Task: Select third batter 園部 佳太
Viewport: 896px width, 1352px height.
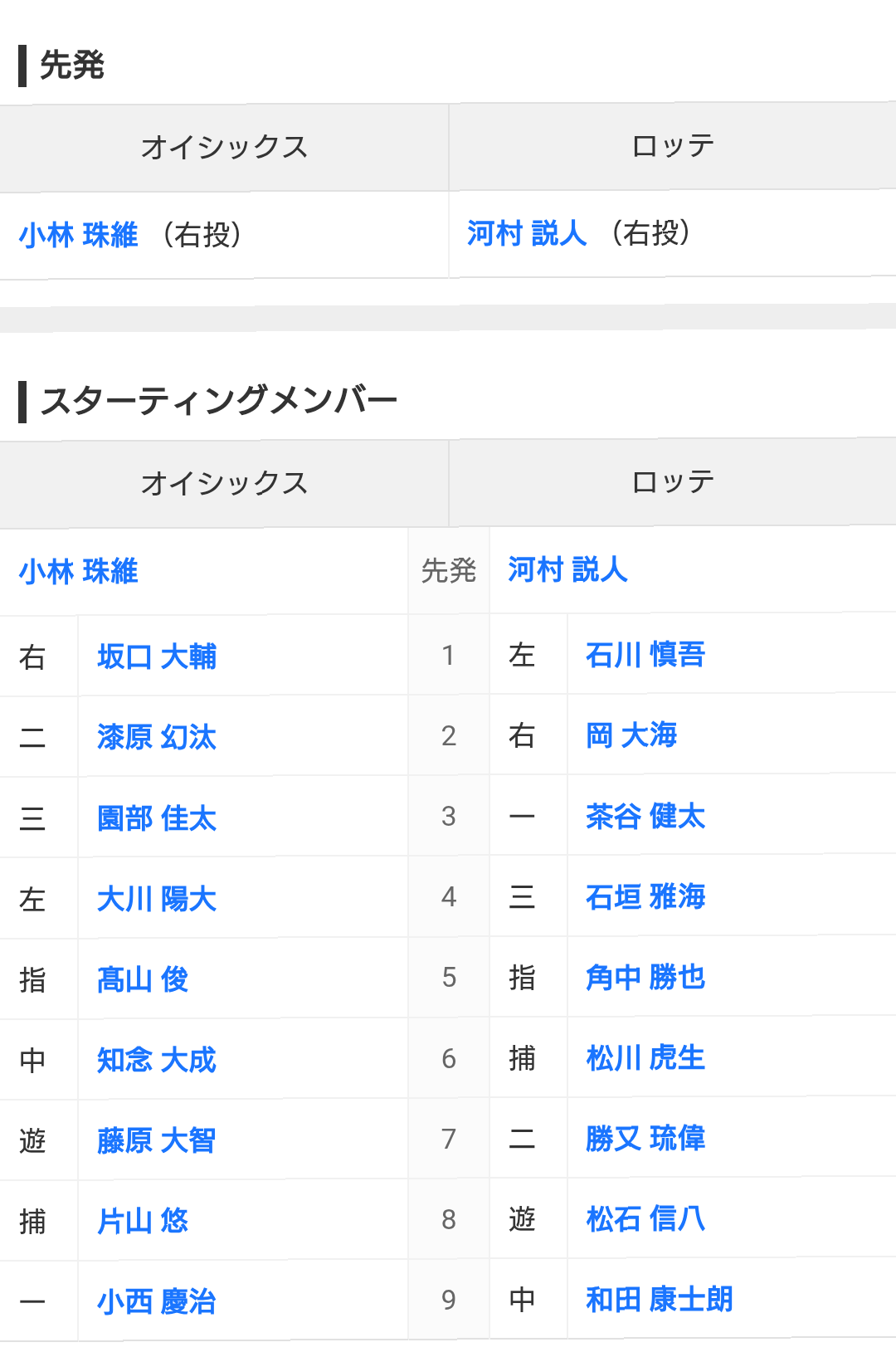Action: coord(156,819)
